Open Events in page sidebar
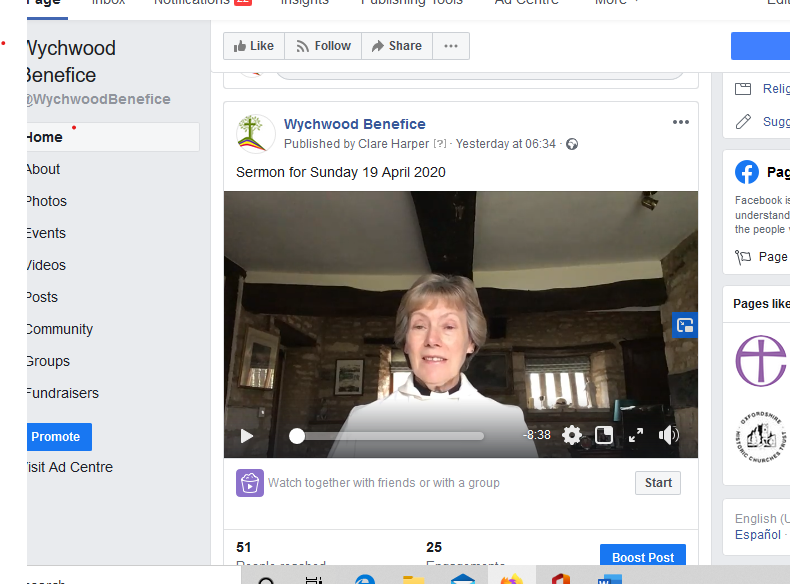 click(46, 233)
